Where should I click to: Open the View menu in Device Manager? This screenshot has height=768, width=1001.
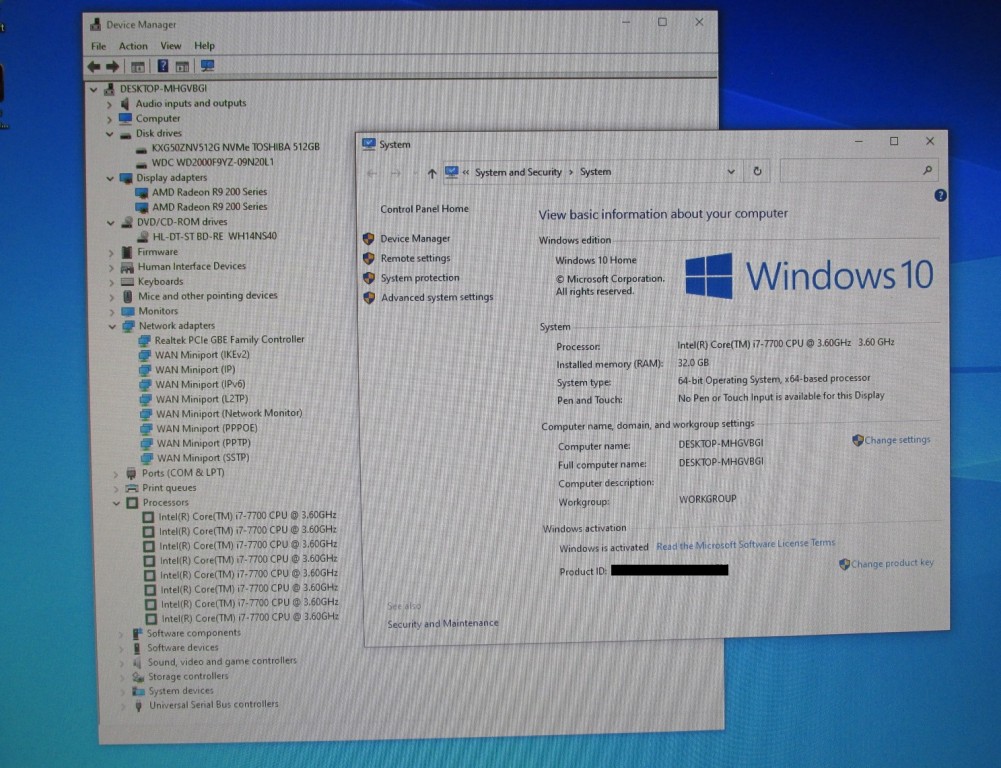coord(170,46)
